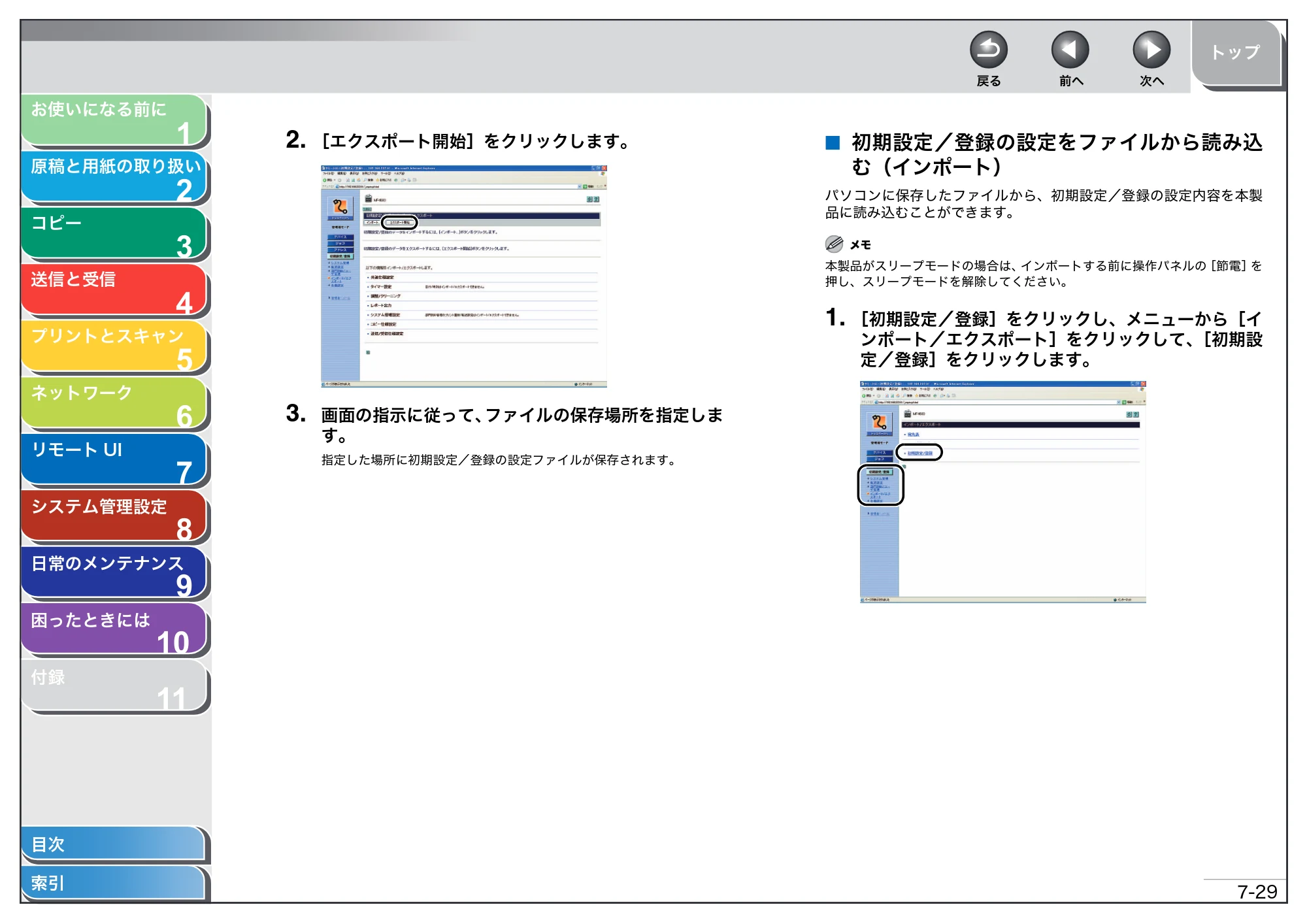Click step text ［エクスポート開始］をクリックします
Screen dimensions: 1307x924
(x=476, y=141)
